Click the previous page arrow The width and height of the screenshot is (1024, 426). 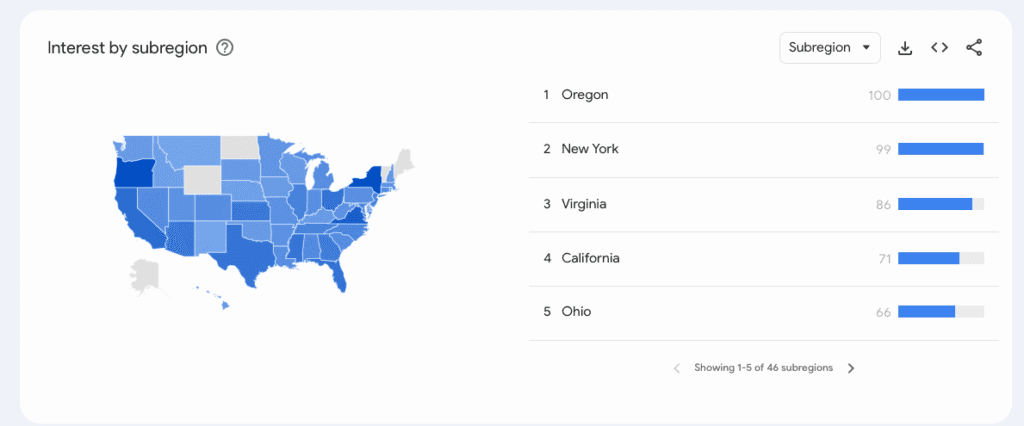(677, 368)
